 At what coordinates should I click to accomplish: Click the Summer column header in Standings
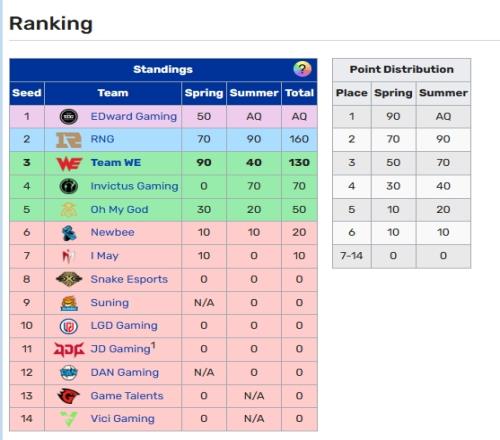click(x=254, y=93)
